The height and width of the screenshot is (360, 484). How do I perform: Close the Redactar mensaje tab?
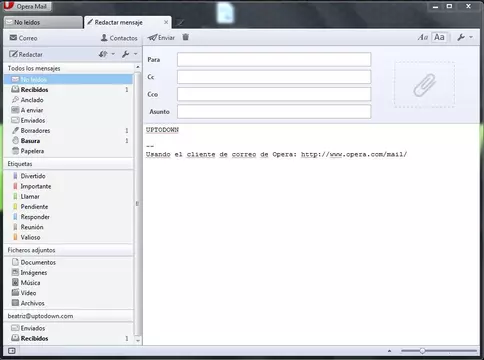pyautogui.click(x=166, y=22)
